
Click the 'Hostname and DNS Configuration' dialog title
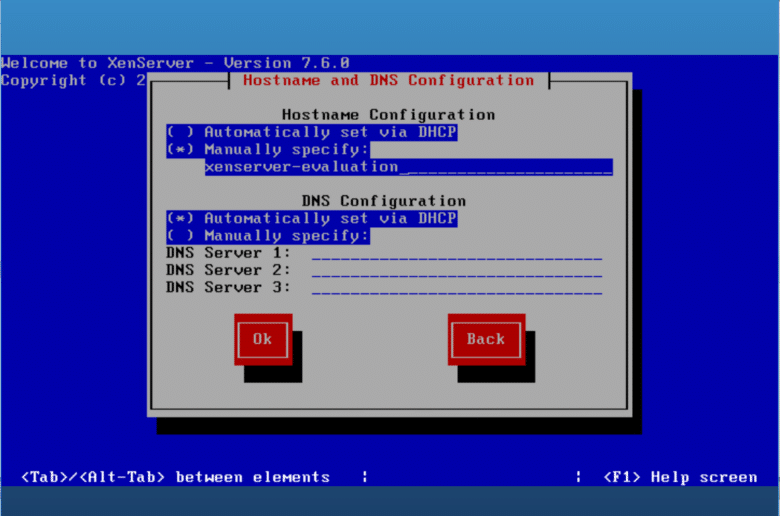click(x=389, y=81)
